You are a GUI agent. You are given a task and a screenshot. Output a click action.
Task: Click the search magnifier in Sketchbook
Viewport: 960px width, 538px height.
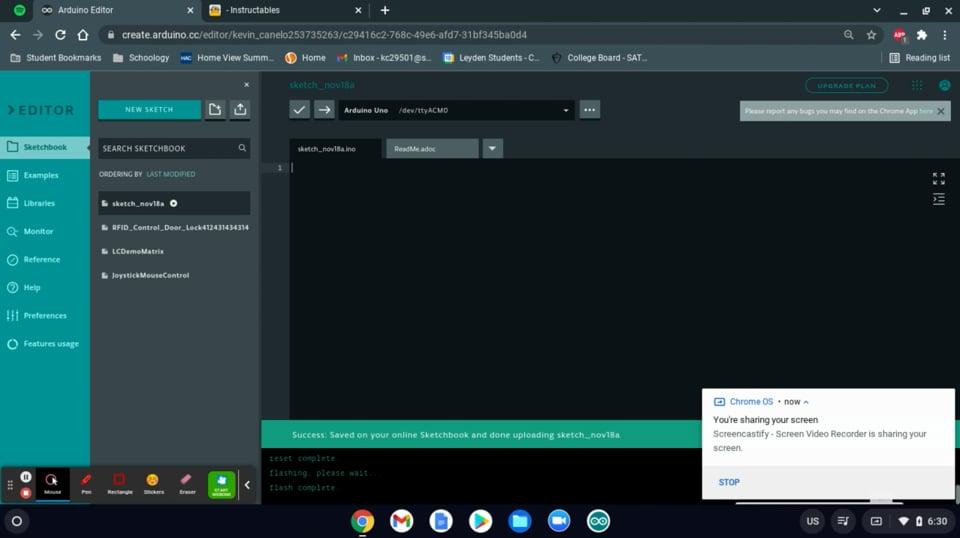[242, 148]
